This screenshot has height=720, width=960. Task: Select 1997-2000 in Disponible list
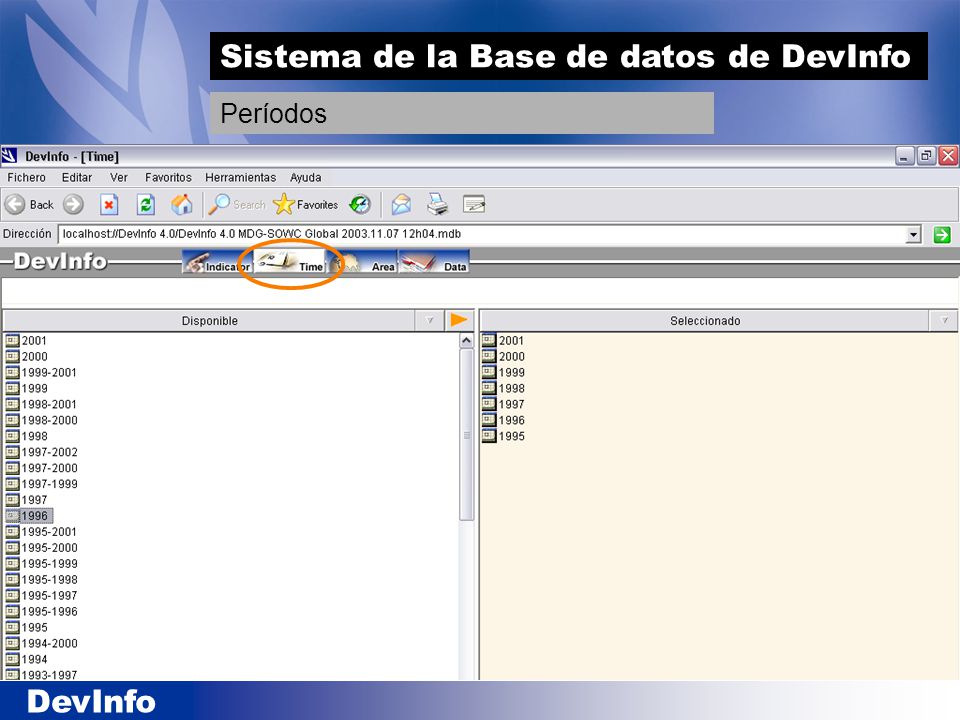[x=42, y=468]
